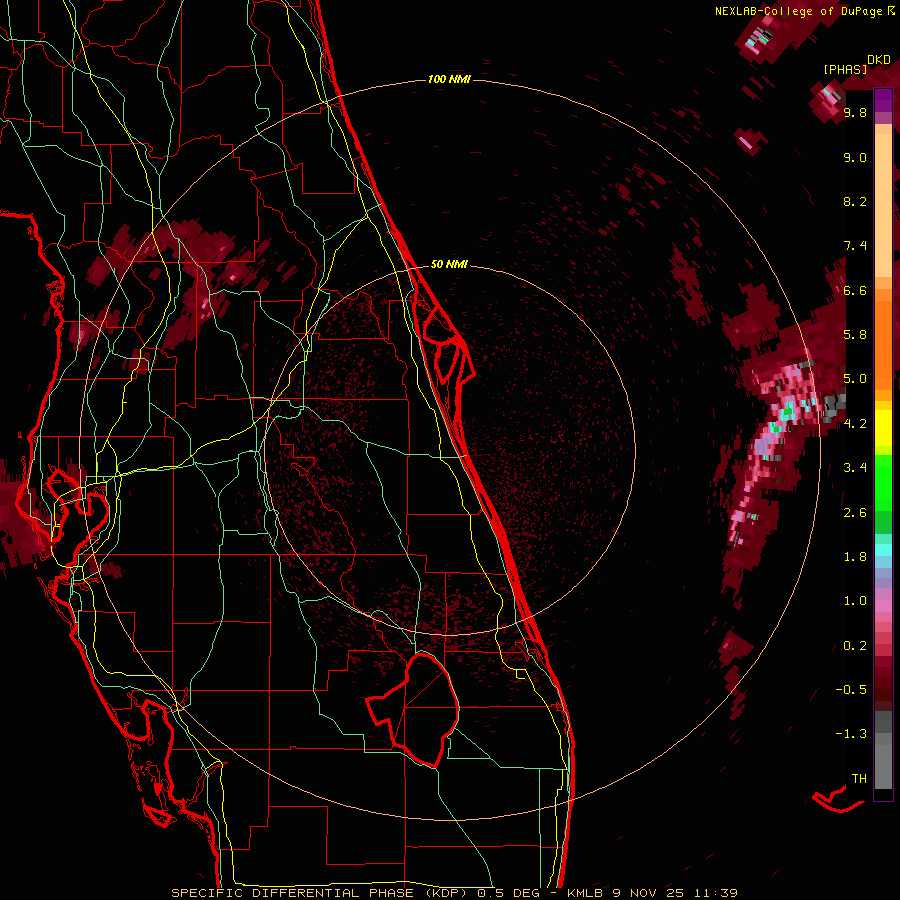Click the 1.0 legend value
This screenshot has width=900, height=900.
[855, 601]
